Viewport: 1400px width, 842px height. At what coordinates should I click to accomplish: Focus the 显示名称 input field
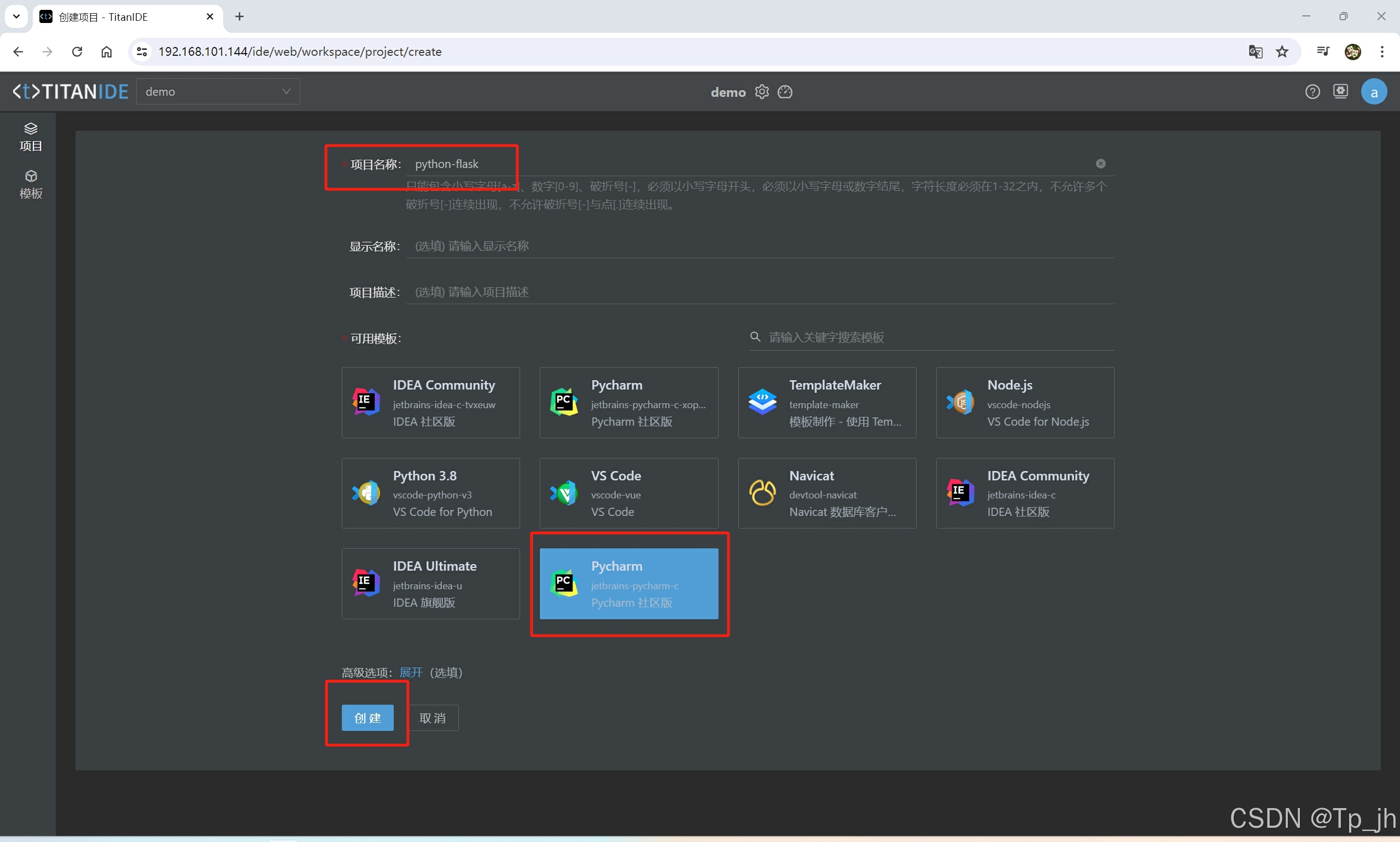pos(760,246)
